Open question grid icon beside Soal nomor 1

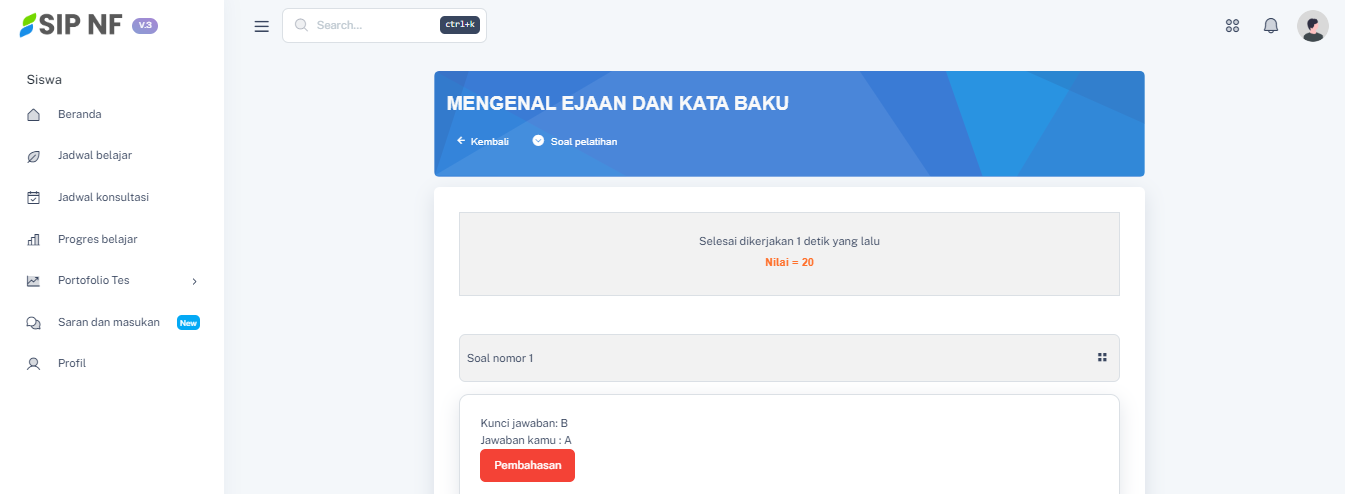(1102, 357)
